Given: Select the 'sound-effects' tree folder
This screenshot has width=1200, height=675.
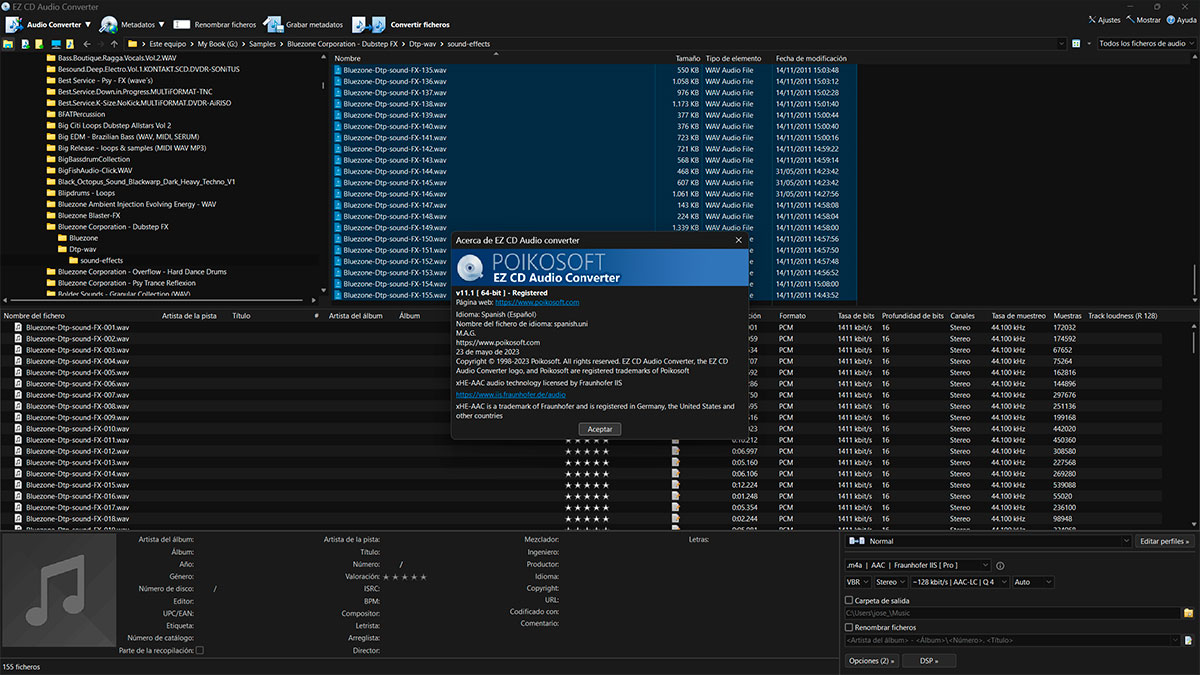Looking at the screenshot, I should [x=102, y=260].
